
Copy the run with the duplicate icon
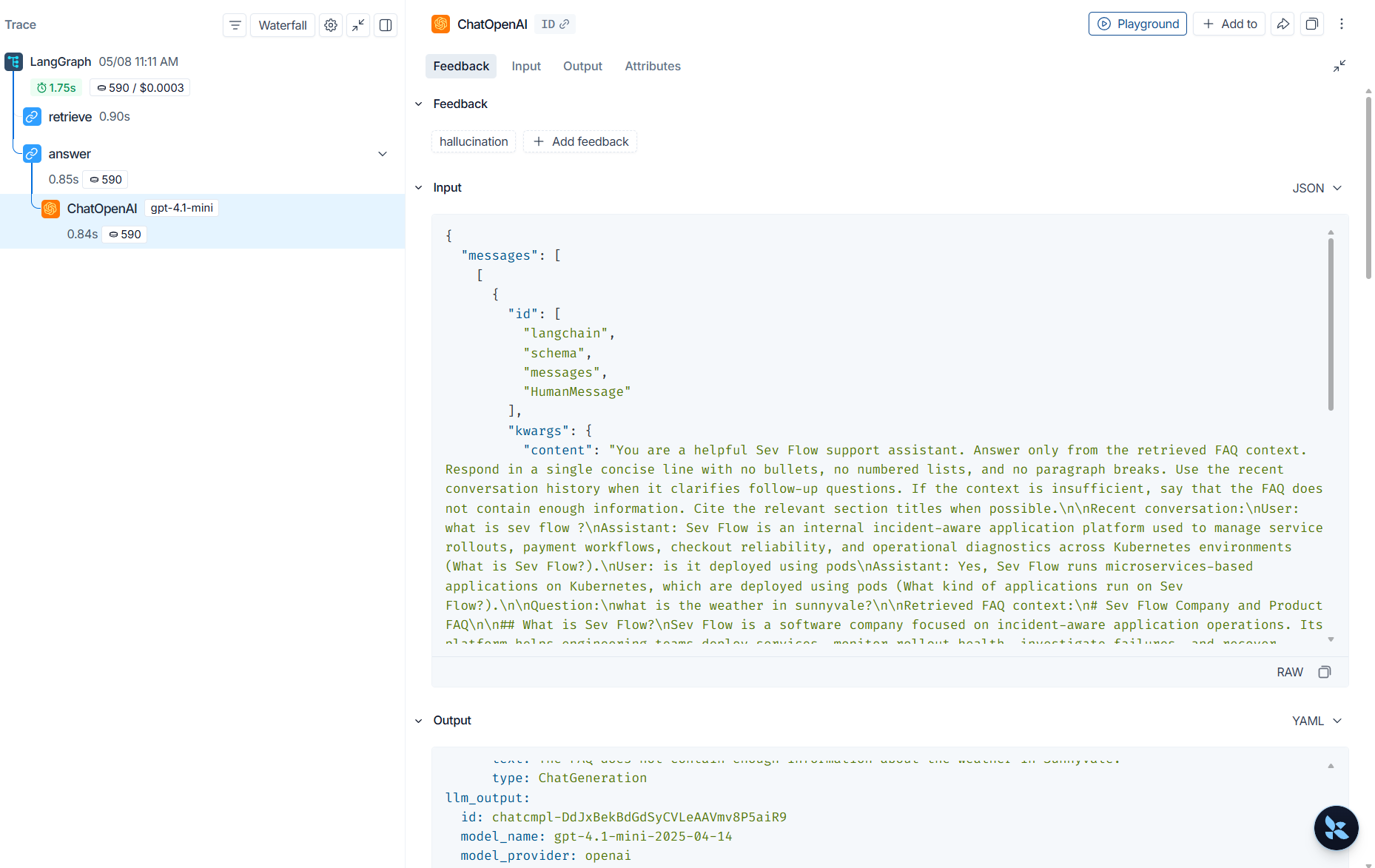tap(1311, 24)
